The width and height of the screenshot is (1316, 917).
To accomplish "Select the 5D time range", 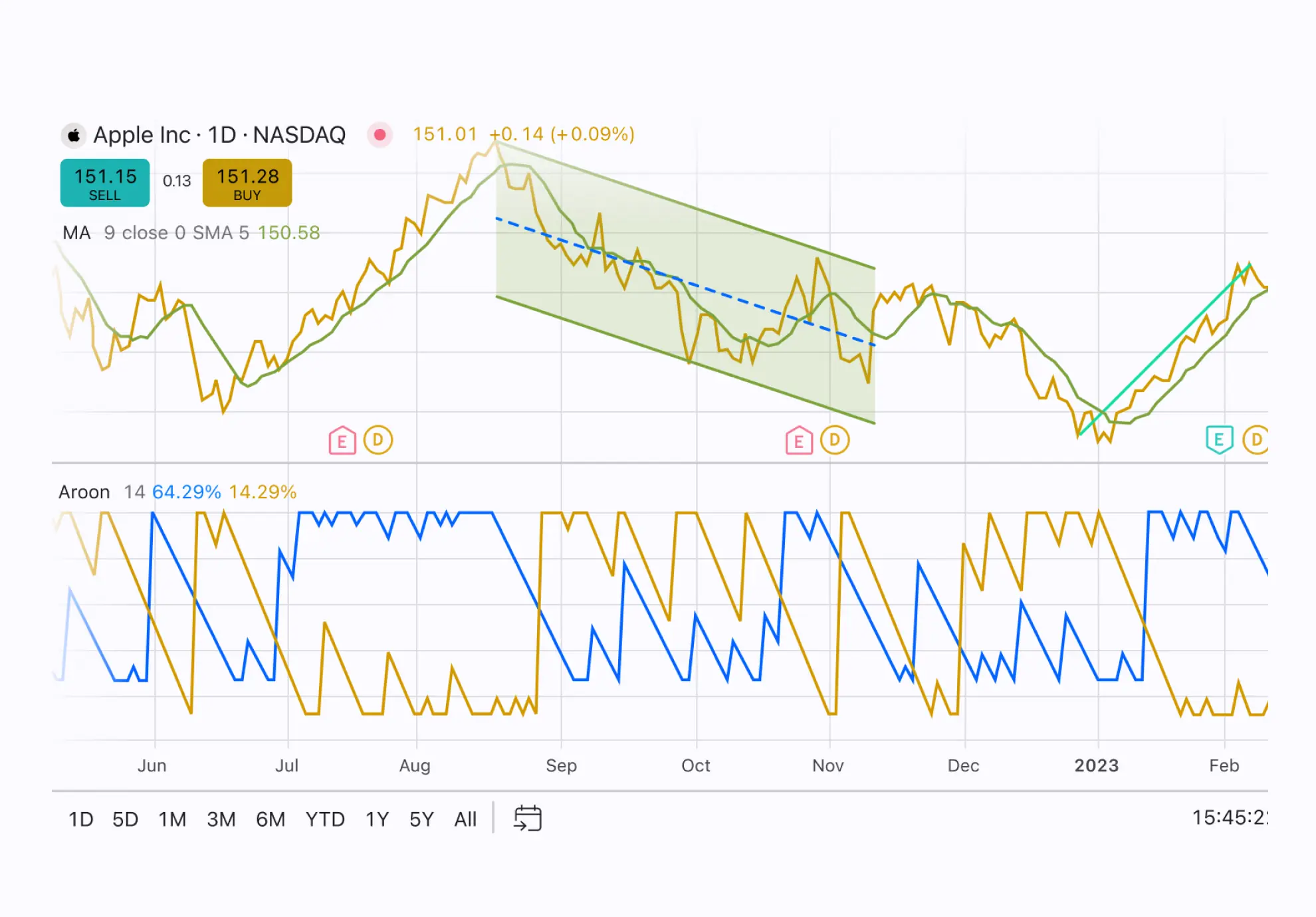I will (125, 819).
